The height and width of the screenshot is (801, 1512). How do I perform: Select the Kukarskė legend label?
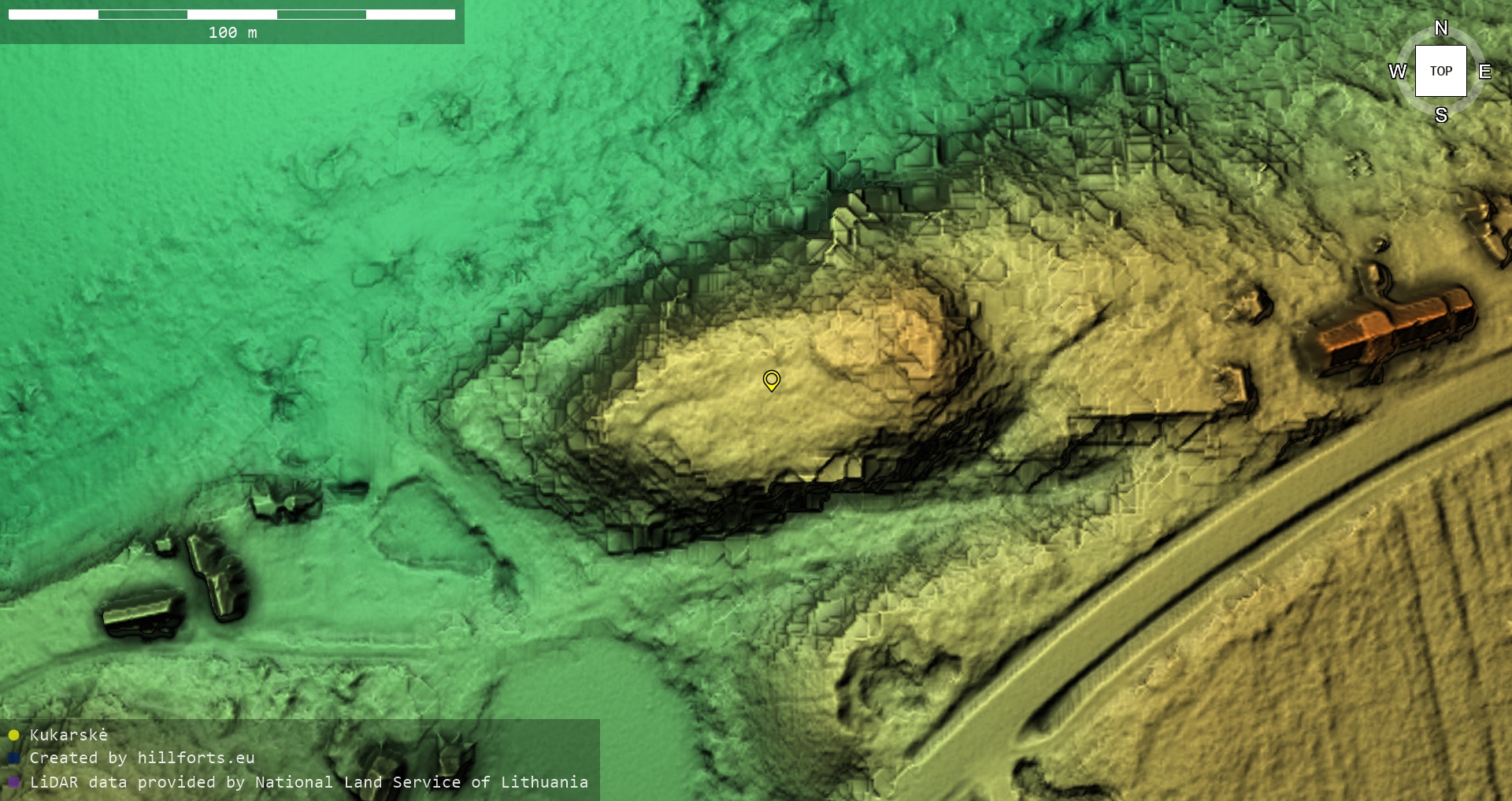click(69, 735)
